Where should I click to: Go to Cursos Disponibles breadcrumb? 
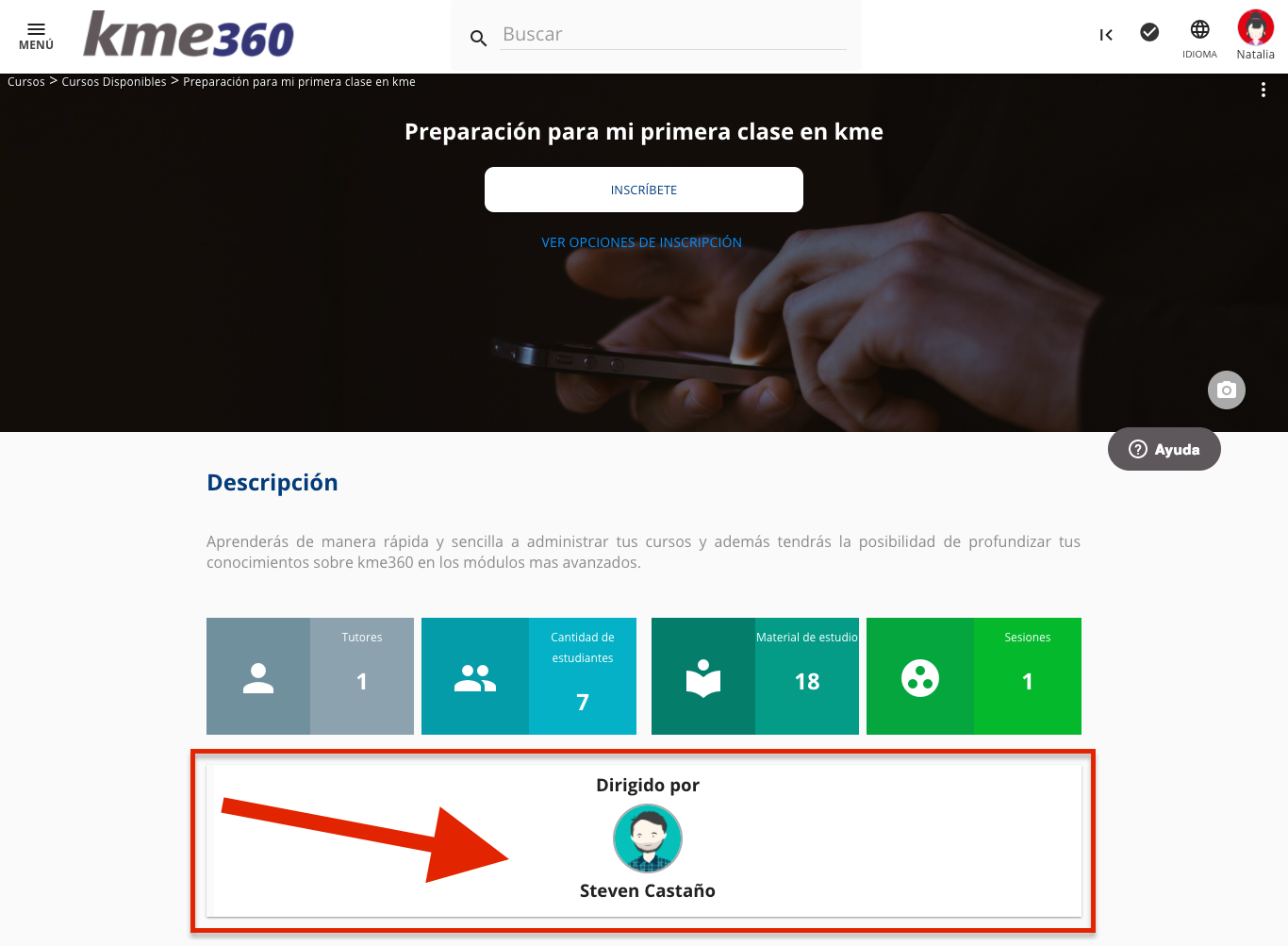[x=114, y=82]
